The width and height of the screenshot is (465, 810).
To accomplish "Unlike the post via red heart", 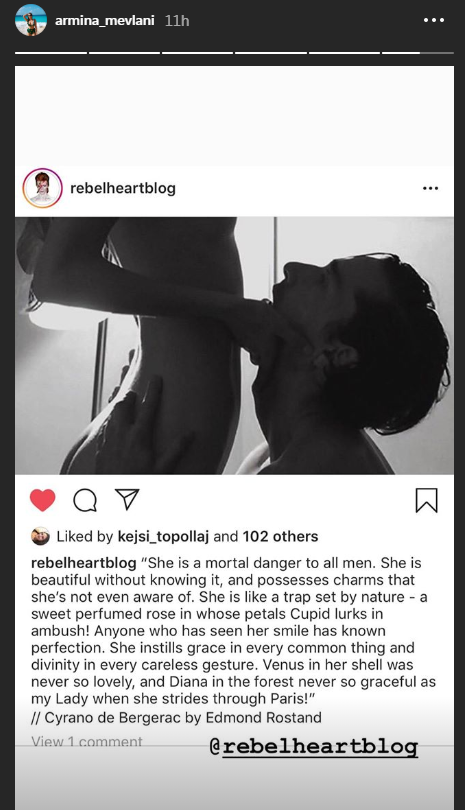I will coord(42,500).
